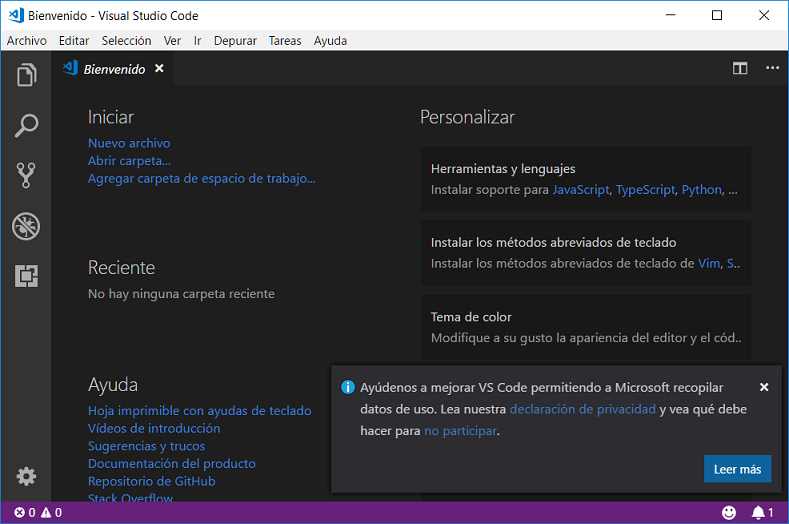This screenshot has height=524, width=789.
Task: Click Agregar carpeta de espacio de trabajo
Action: 202,179
